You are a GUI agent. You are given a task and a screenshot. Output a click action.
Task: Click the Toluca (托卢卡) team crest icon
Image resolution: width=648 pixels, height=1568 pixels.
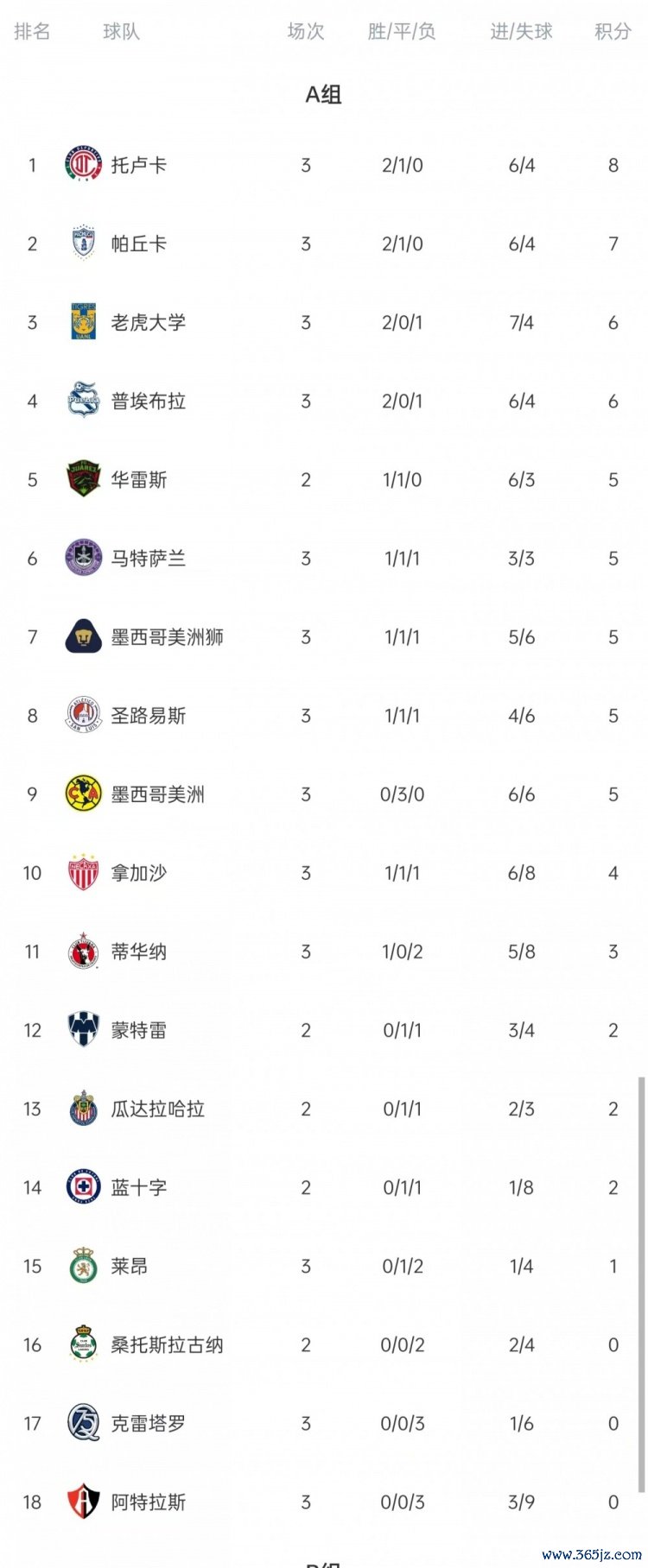83,164
